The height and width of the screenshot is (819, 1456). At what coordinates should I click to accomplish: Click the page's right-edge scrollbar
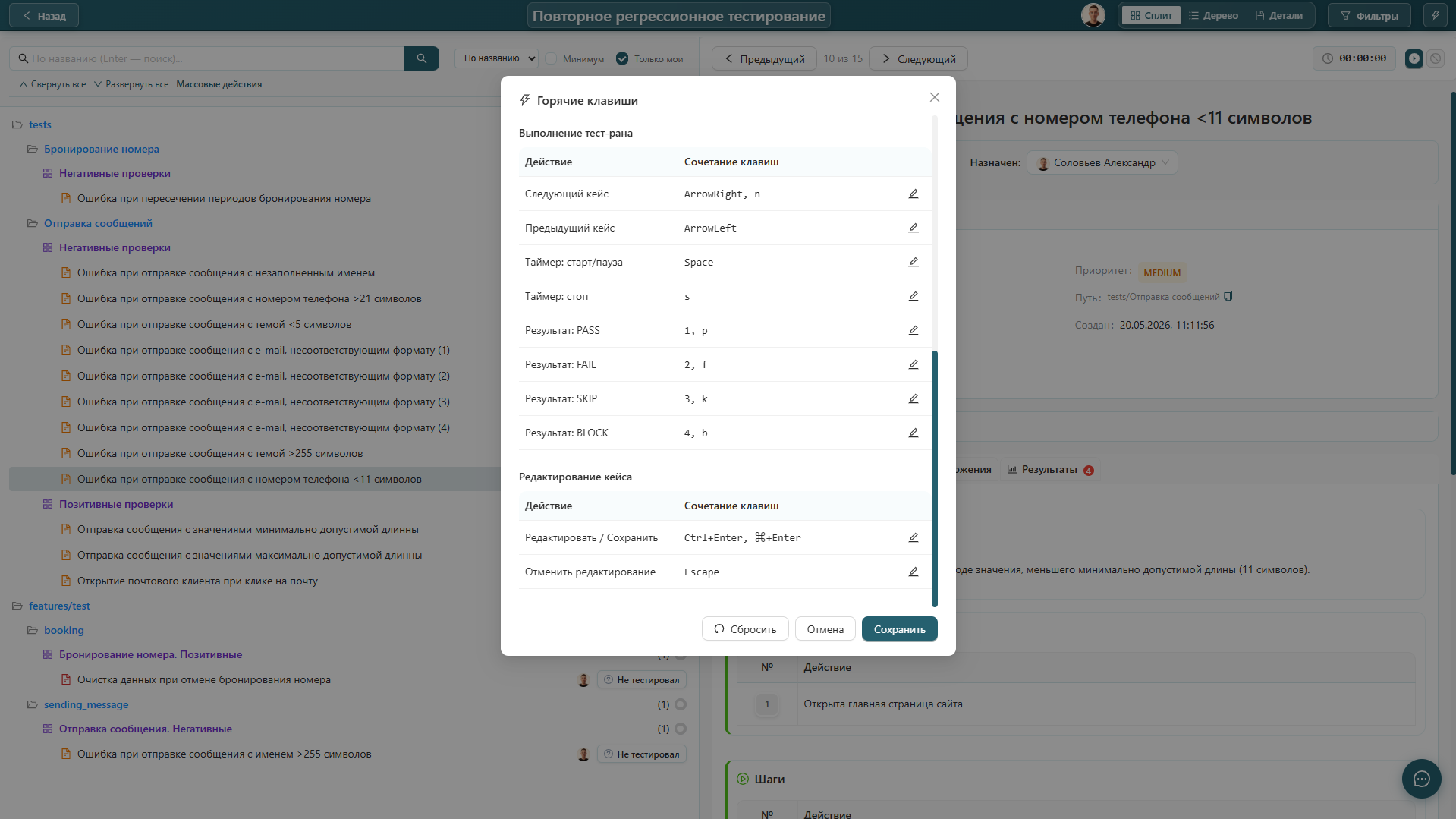[1453, 282]
